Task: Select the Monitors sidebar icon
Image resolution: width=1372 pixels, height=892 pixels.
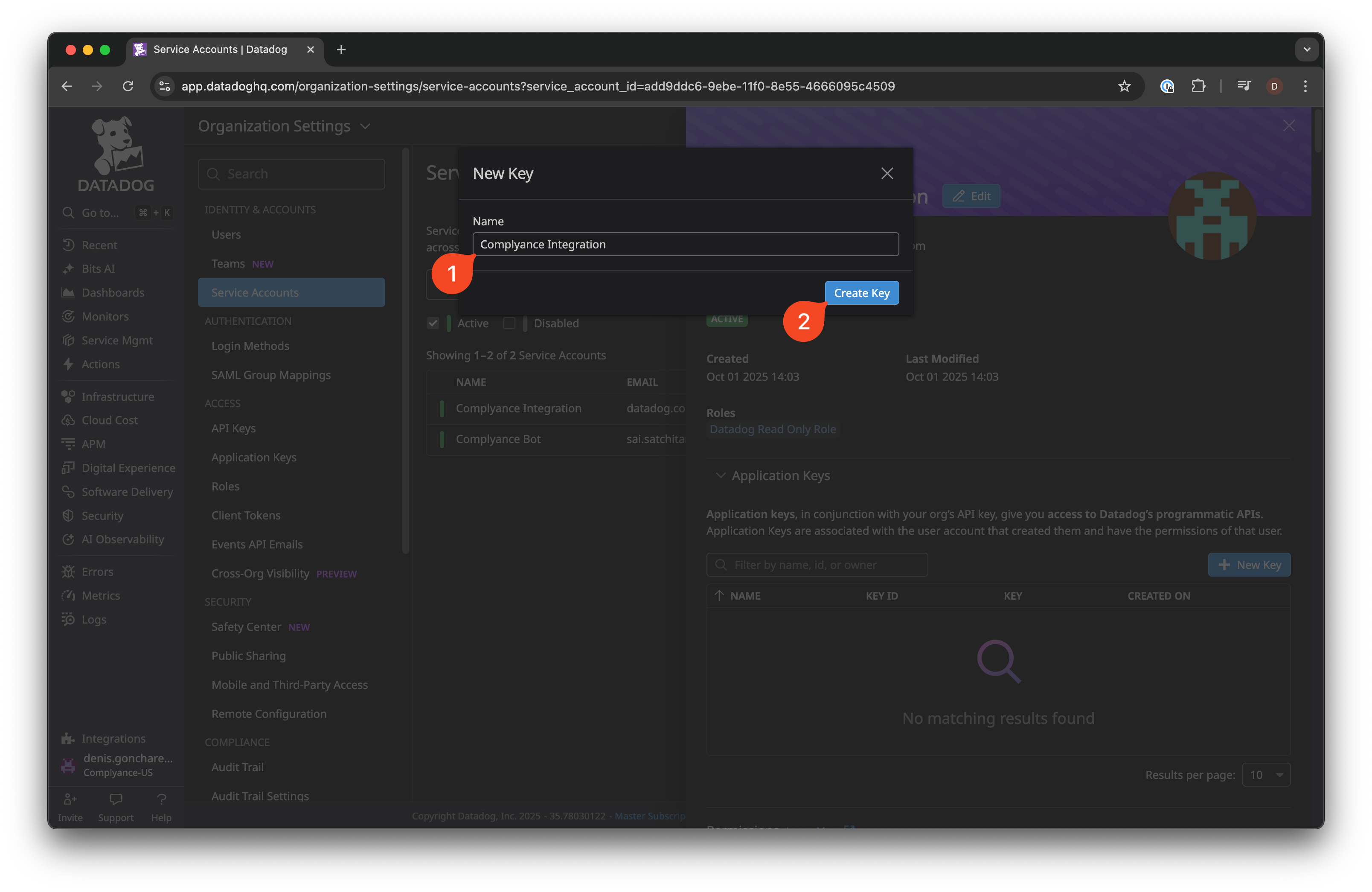Action: pos(69,317)
